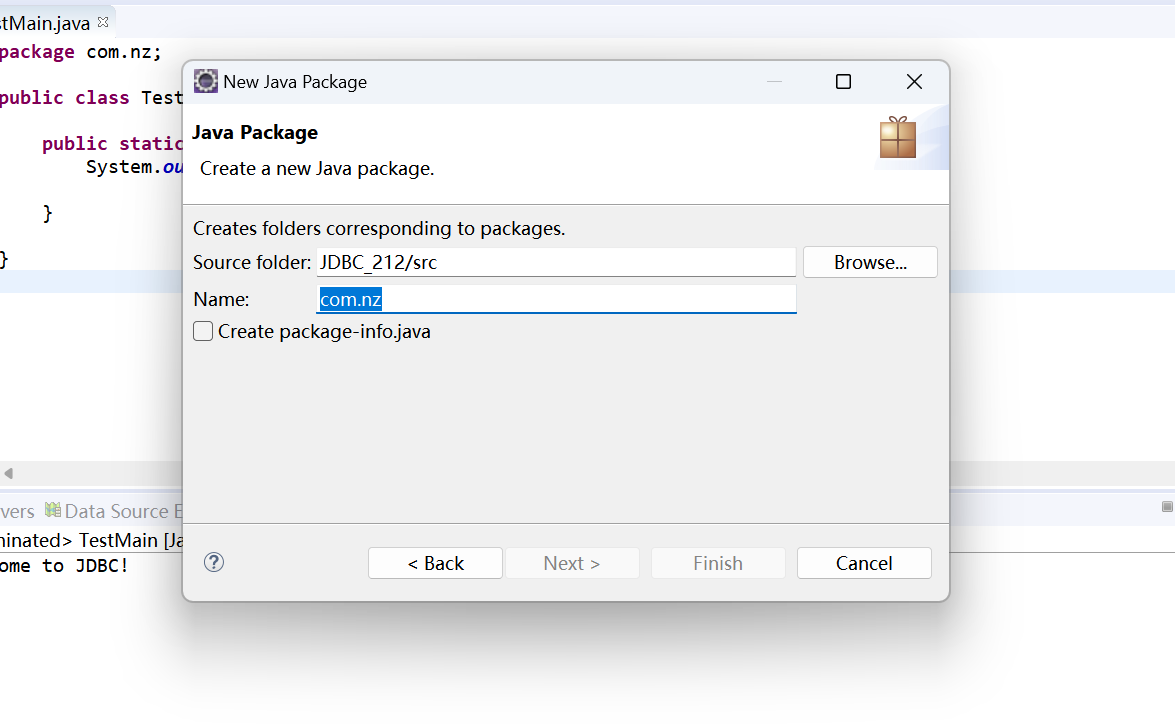Click the Eclipse icon in dialog title bar

coord(206,81)
